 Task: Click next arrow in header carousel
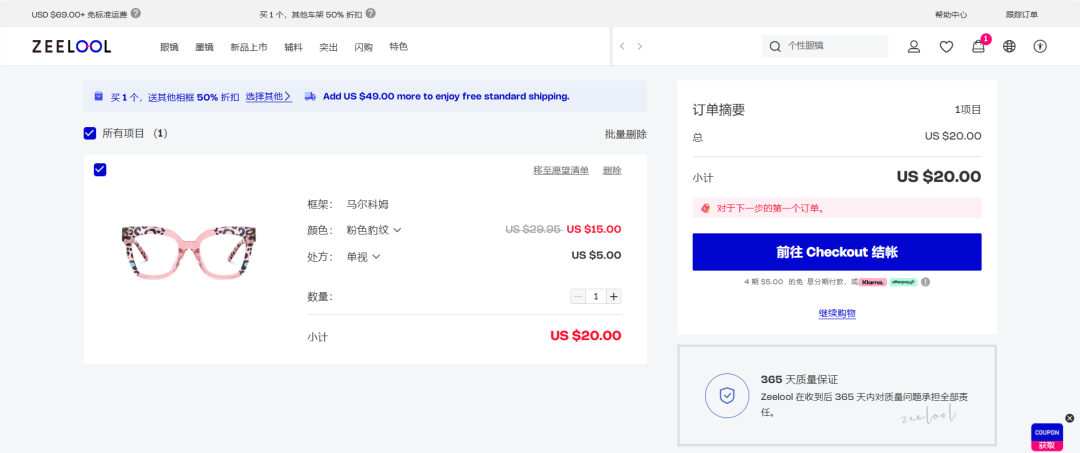[x=640, y=46]
